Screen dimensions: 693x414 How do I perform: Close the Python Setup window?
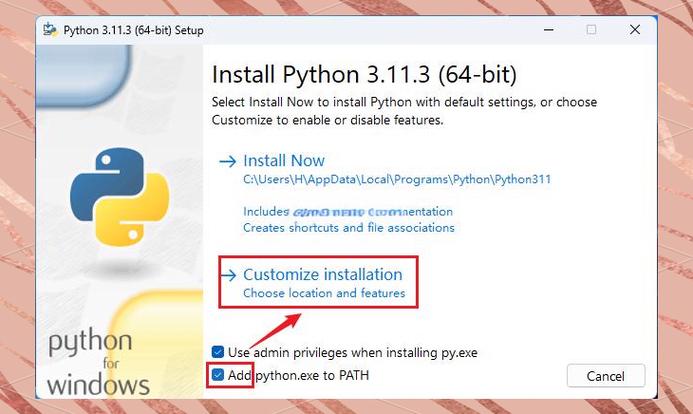point(635,30)
